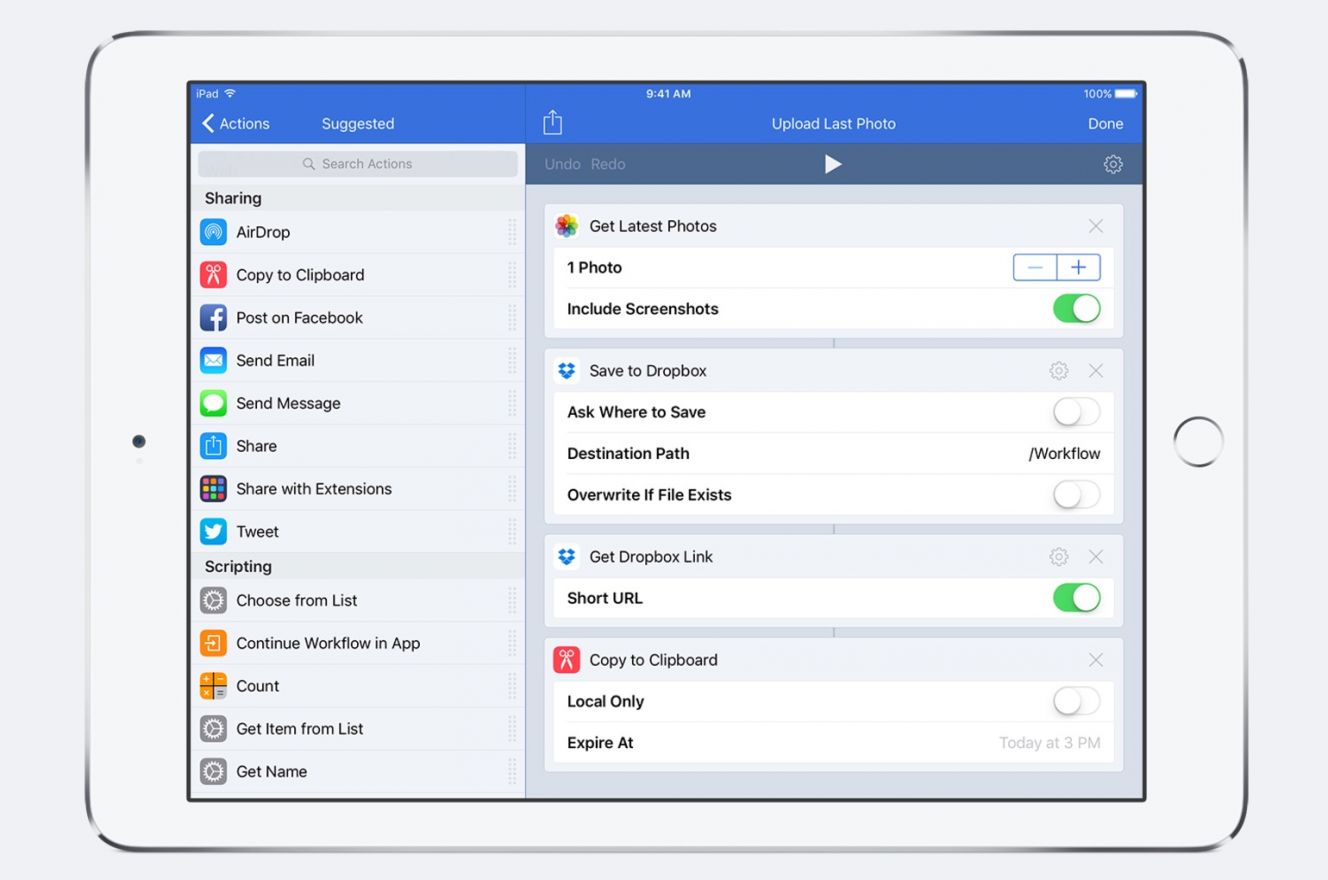
Task: Tap the battery indicator in status bar
Action: point(1125,94)
